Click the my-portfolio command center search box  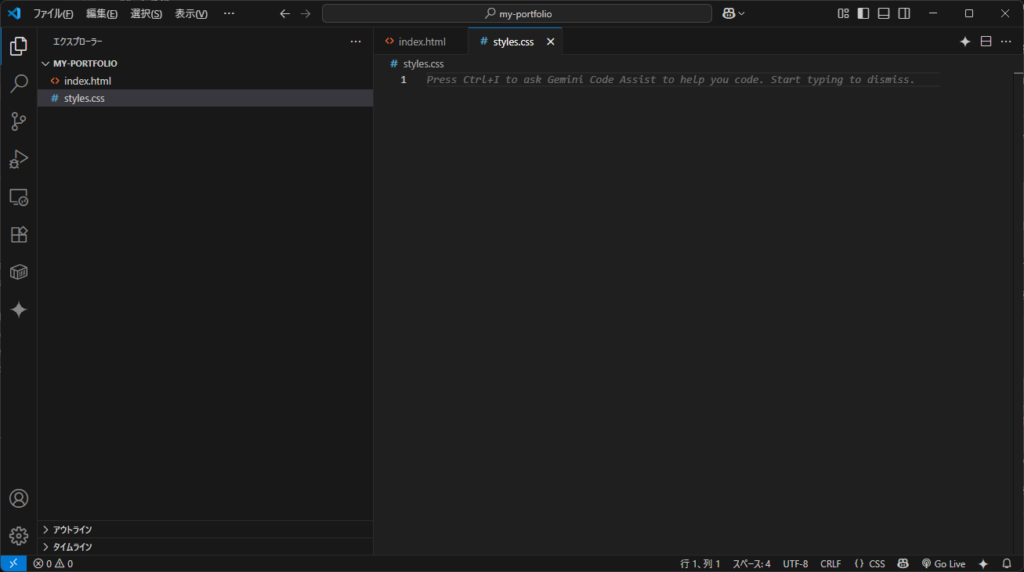point(517,13)
